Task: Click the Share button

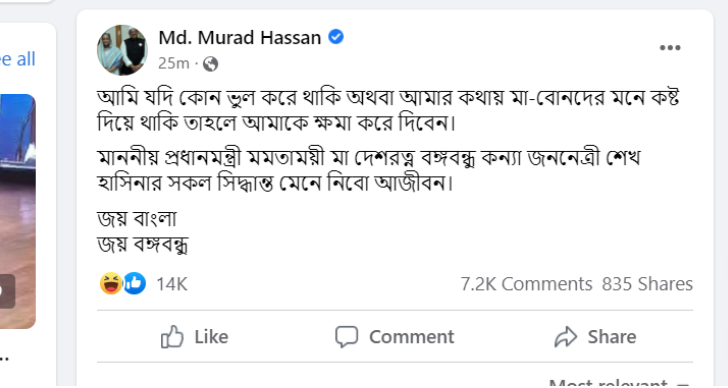Action: click(x=595, y=336)
